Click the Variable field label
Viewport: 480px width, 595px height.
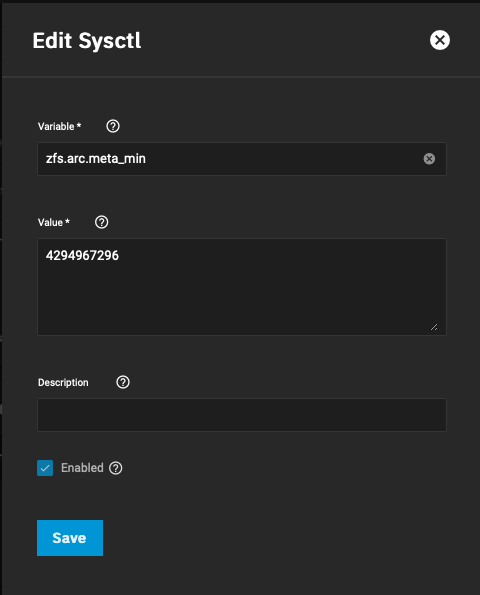click(59, 126)
